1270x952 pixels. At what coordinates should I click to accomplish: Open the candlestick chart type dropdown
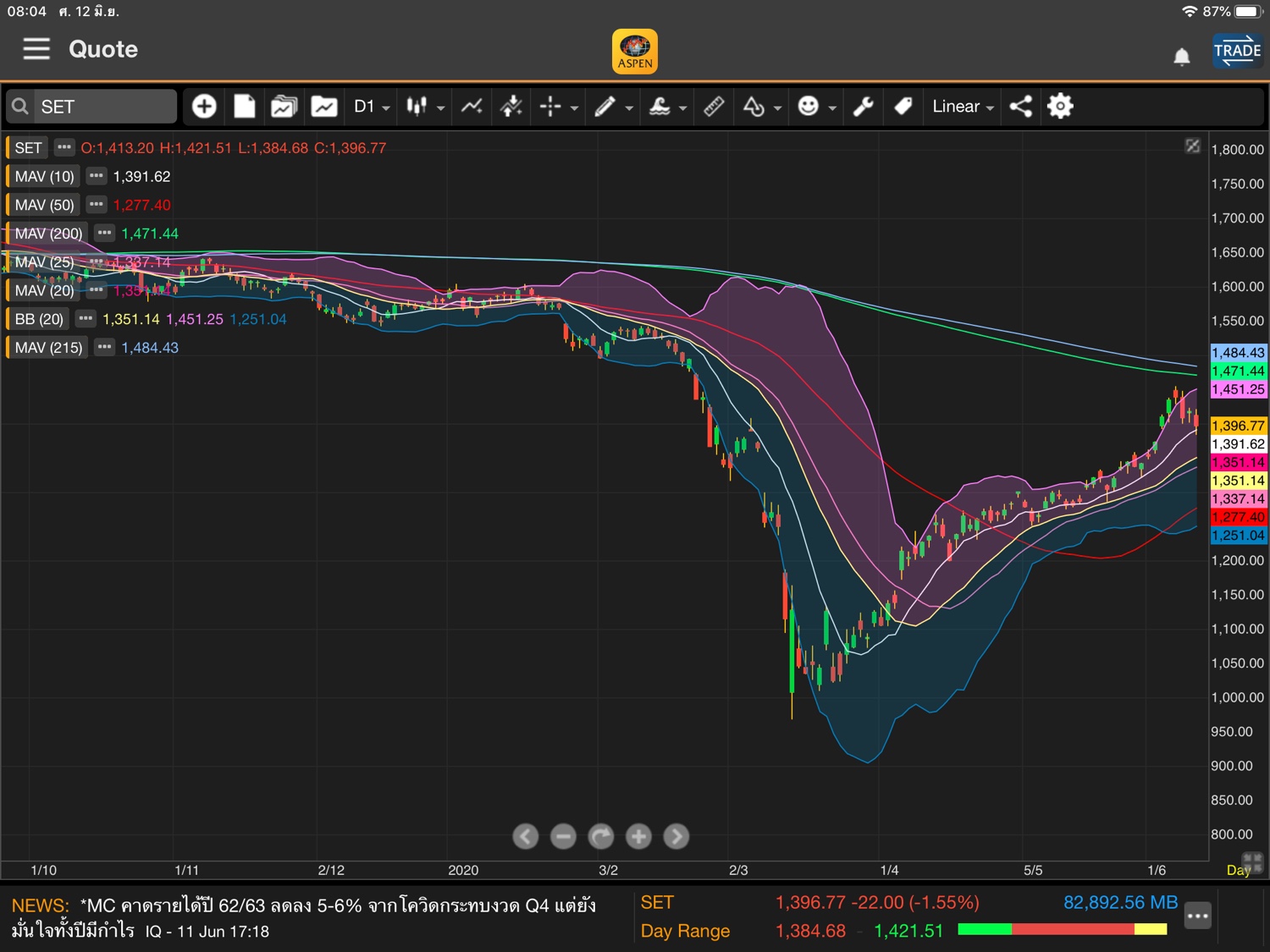click(x=425, y=107)
